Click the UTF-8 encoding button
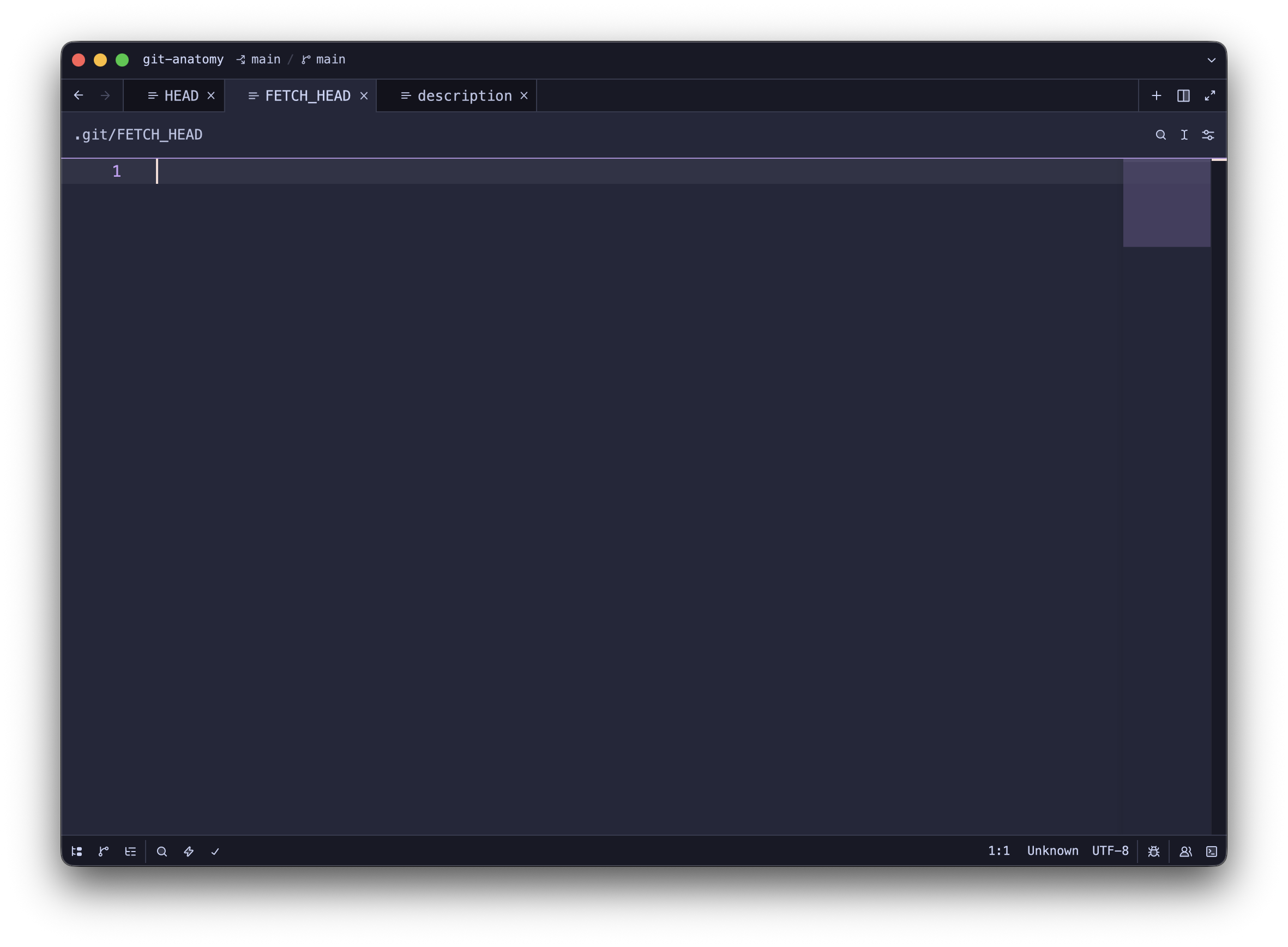The width and height of the screenshot is (1288, 947). [1110, 850]
